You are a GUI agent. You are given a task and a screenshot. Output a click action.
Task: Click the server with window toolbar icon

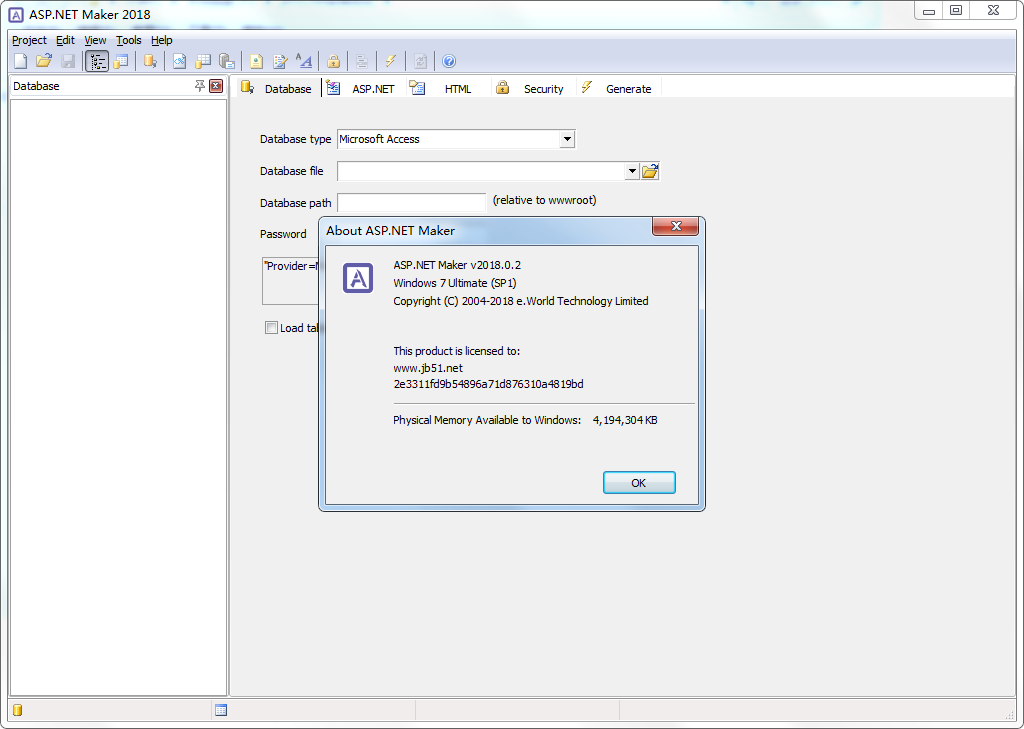tap(227, 61)
